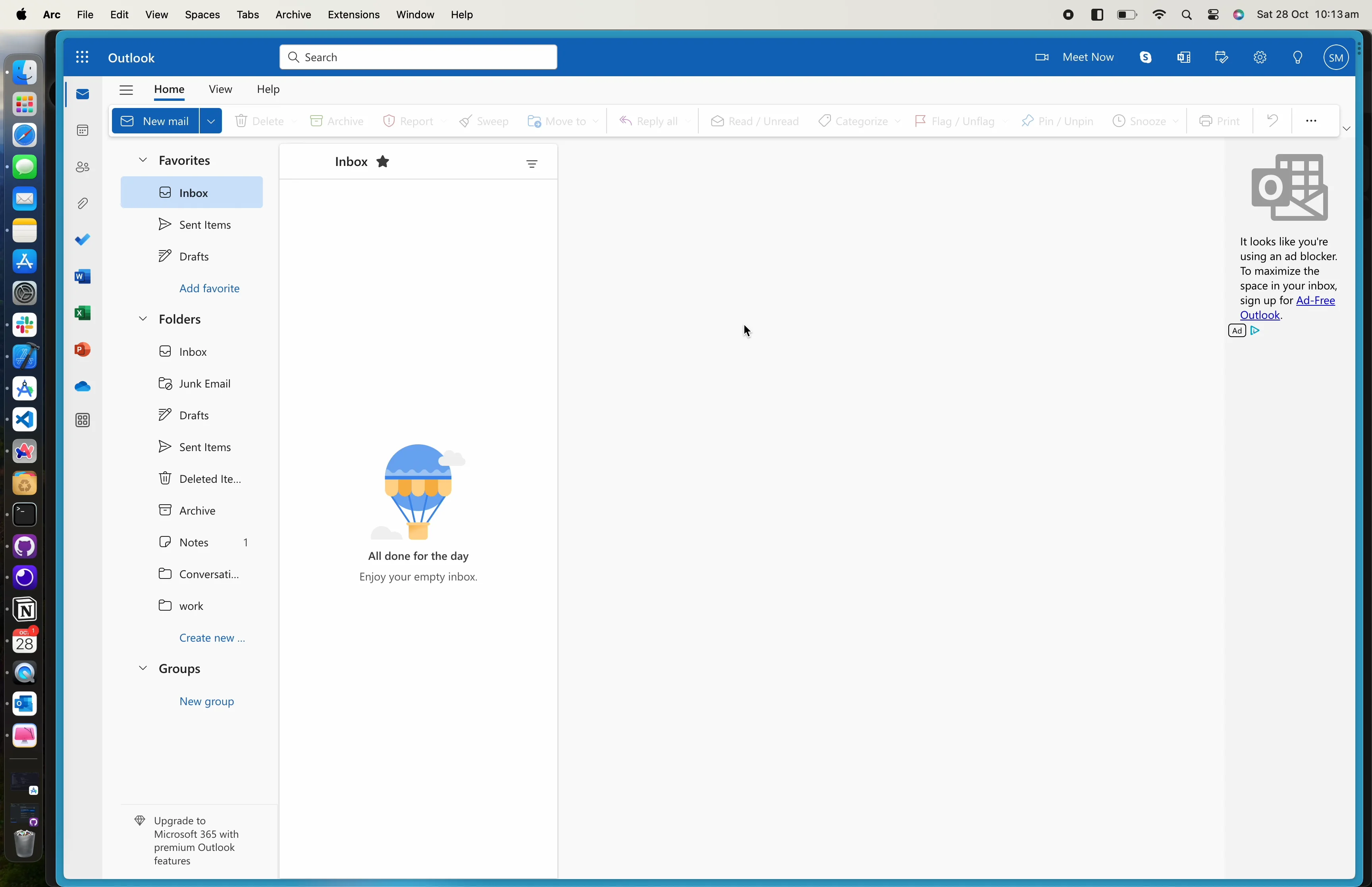Launch Word from the left app rail

[x=83, y=276]
